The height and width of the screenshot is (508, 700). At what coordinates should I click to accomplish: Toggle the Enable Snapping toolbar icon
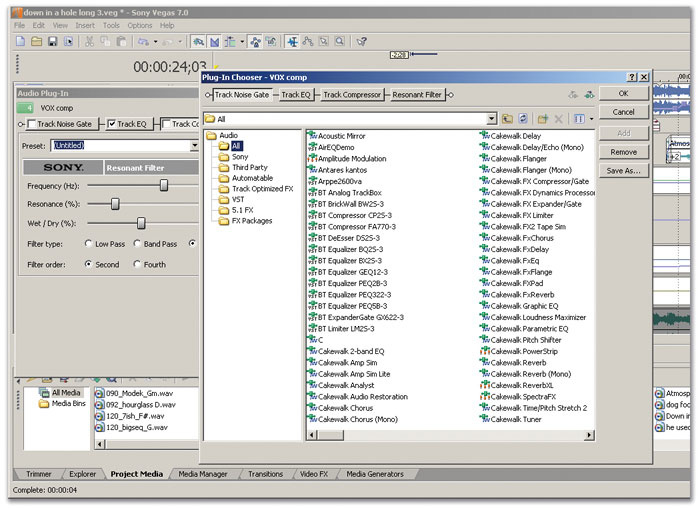point(198,42)
